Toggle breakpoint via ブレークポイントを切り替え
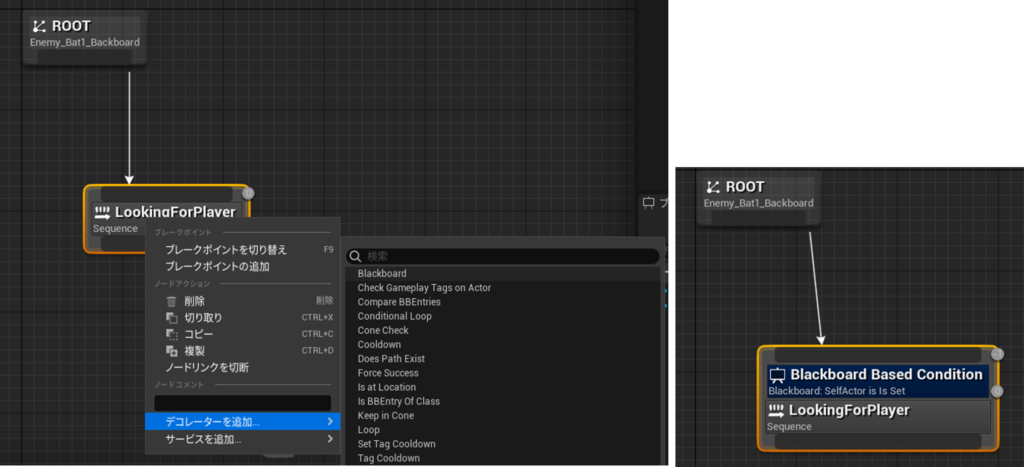 (x=225, y=250)
